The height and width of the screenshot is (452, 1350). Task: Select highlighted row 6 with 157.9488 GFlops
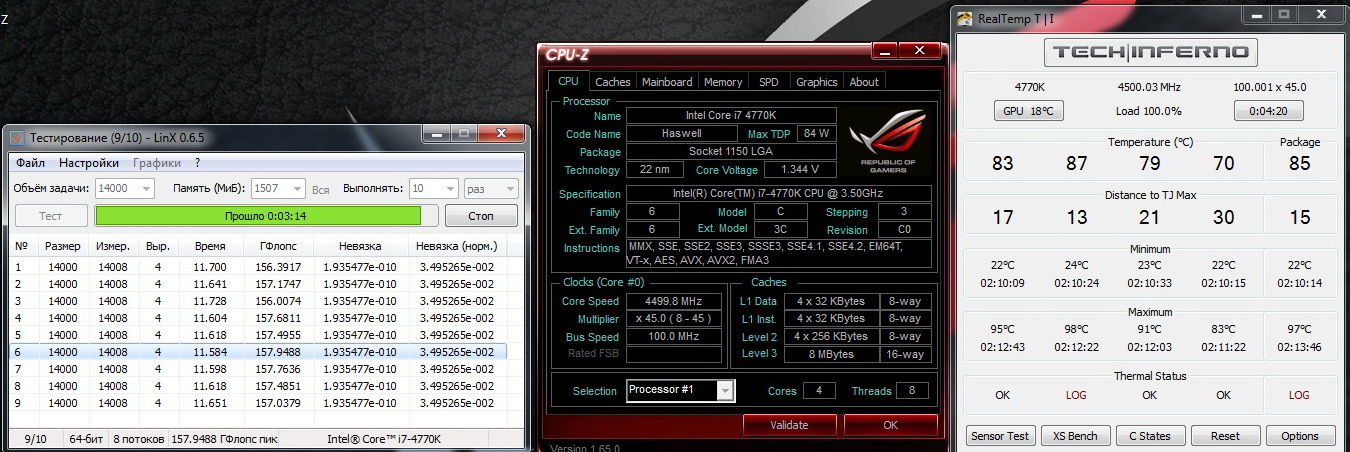pos(259,352)
